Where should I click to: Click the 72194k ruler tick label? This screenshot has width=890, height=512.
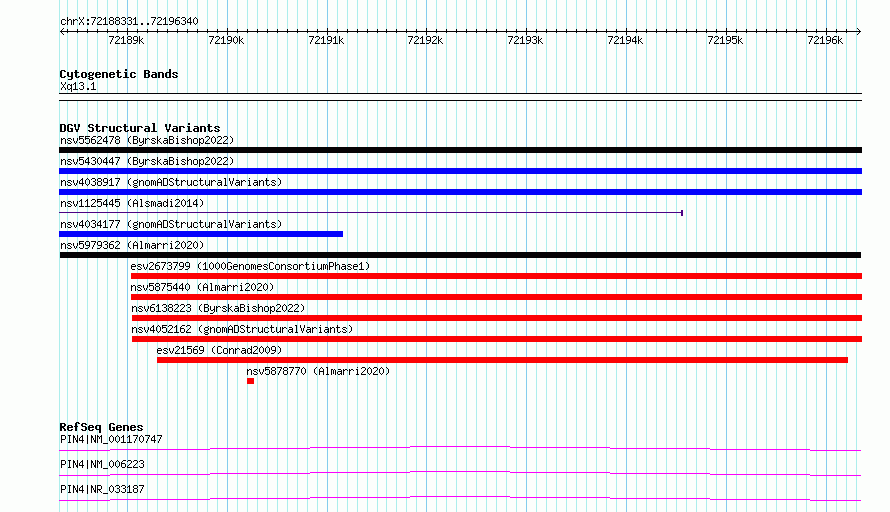click(x=625, y=40)
